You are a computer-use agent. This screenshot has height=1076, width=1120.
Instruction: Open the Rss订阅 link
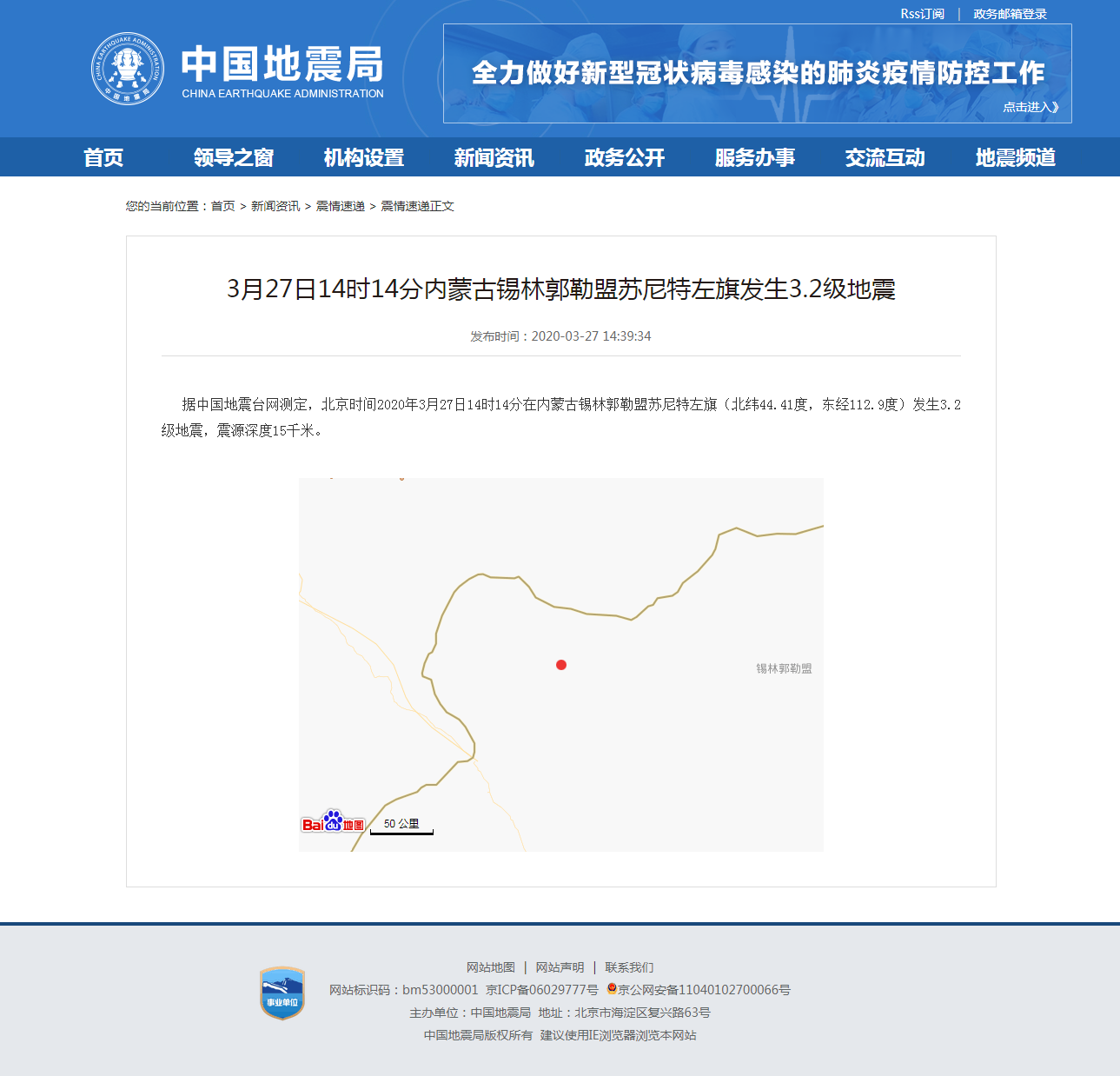pyautogui.click(x=922, y=14)
